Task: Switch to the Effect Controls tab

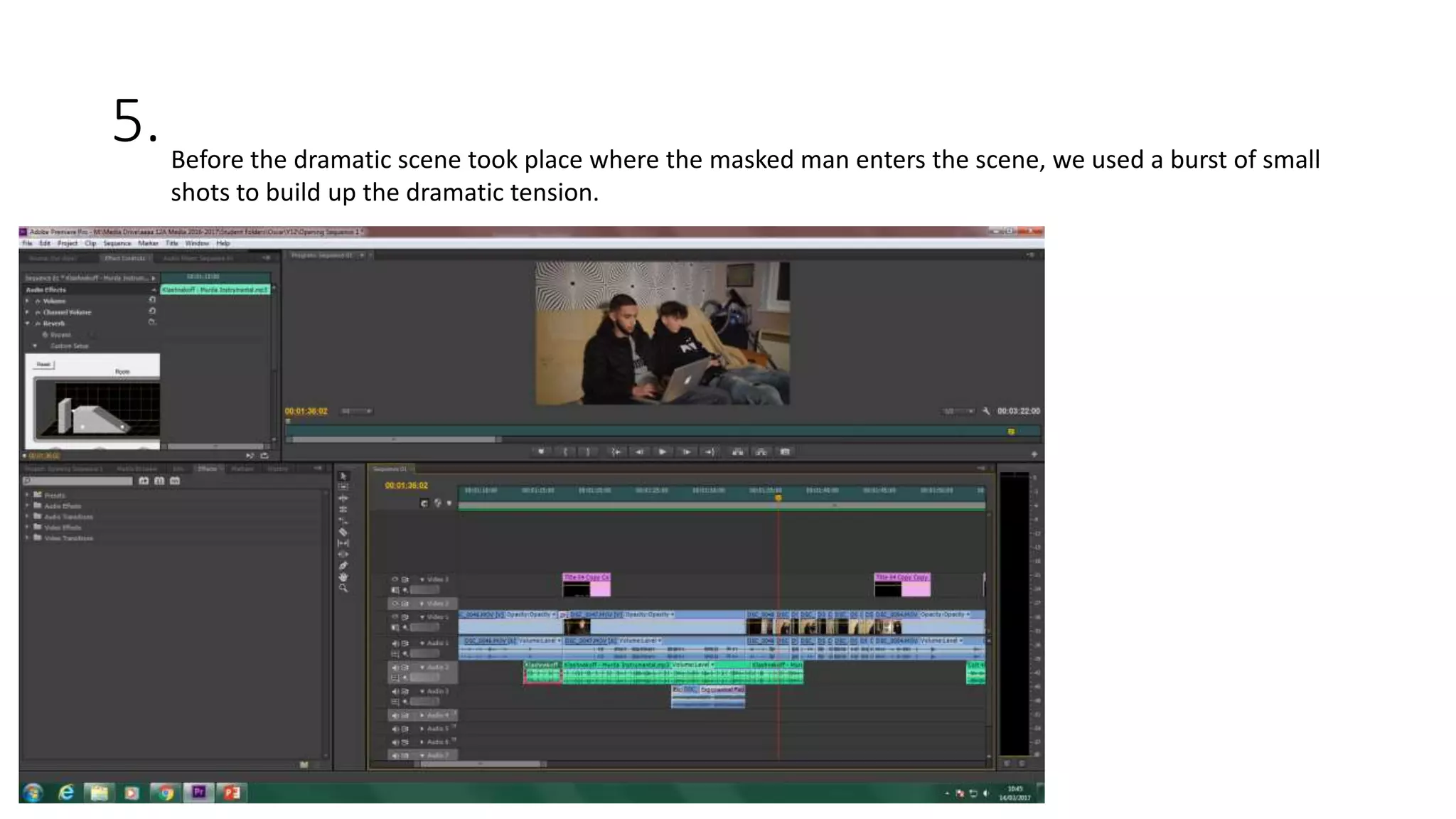Action: click(124, 258)
